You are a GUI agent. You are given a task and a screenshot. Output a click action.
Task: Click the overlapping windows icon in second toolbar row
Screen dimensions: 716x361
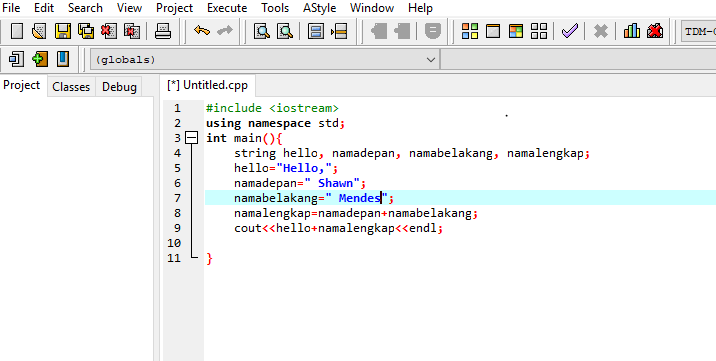[x=16, y=59]
